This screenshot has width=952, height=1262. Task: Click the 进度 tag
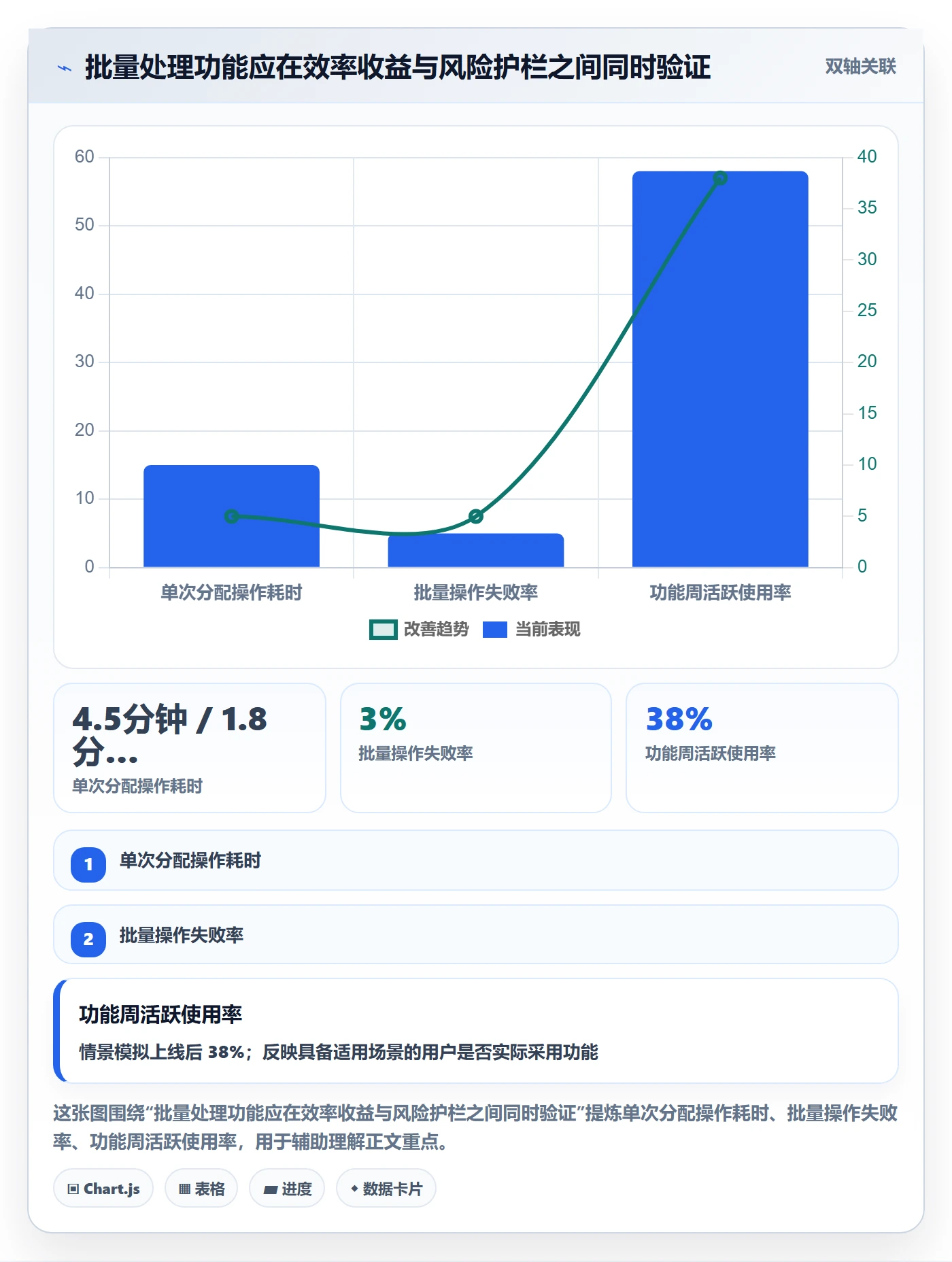coord(287,1189)
